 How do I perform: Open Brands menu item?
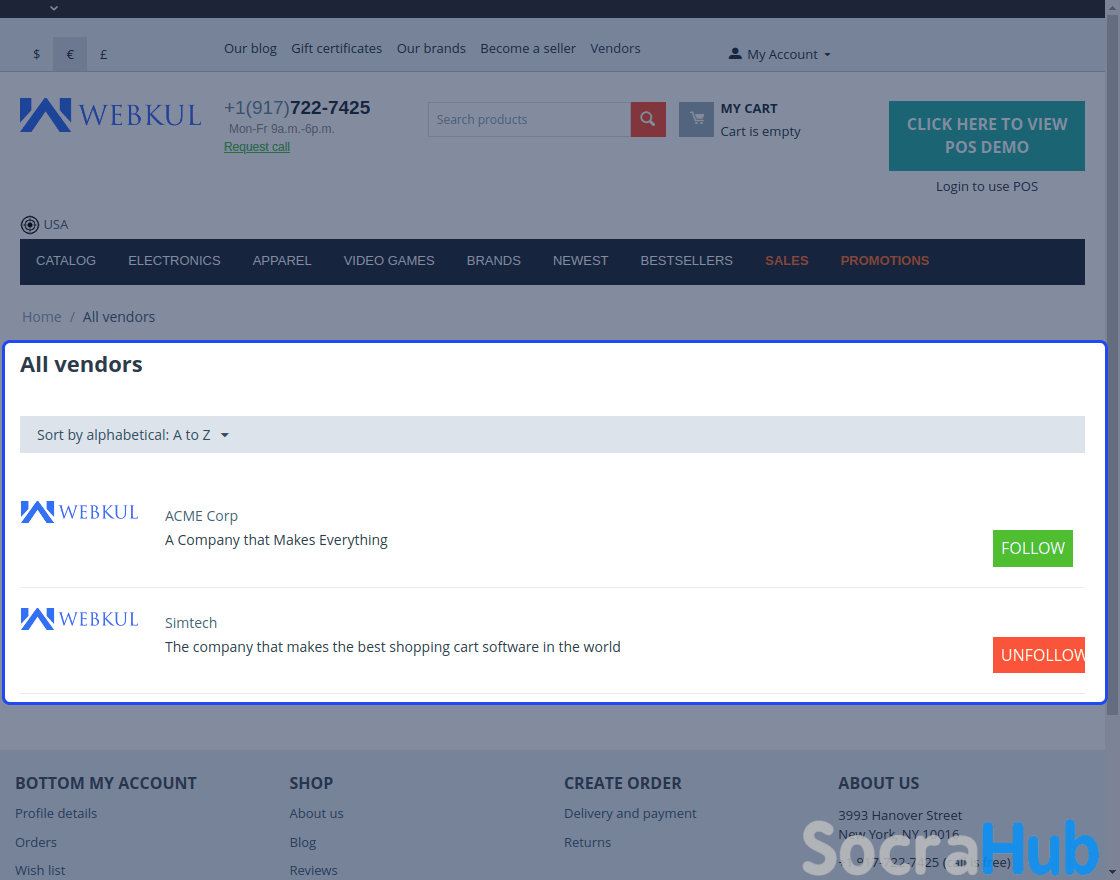pos(494,261)
